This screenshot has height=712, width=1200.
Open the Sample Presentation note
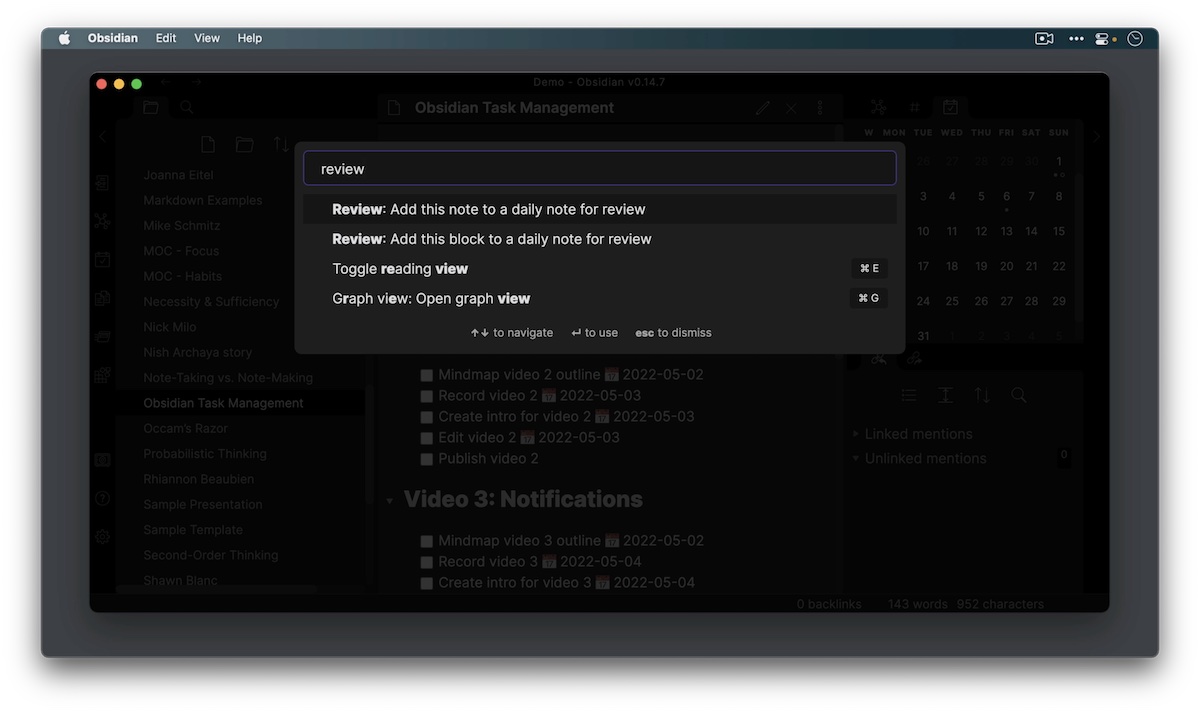203,505
